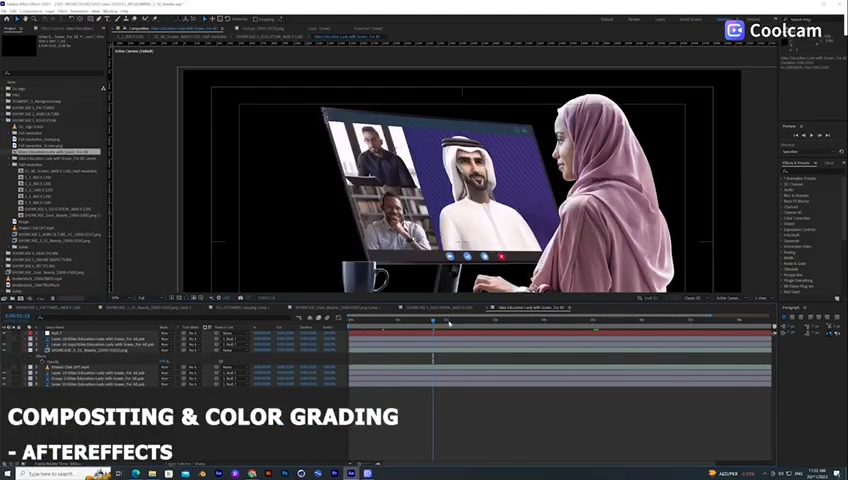Open the Spacebar shortcut dropdown in Preview
The height and width of the screenshot is (480, 848).
click(809, 151)
